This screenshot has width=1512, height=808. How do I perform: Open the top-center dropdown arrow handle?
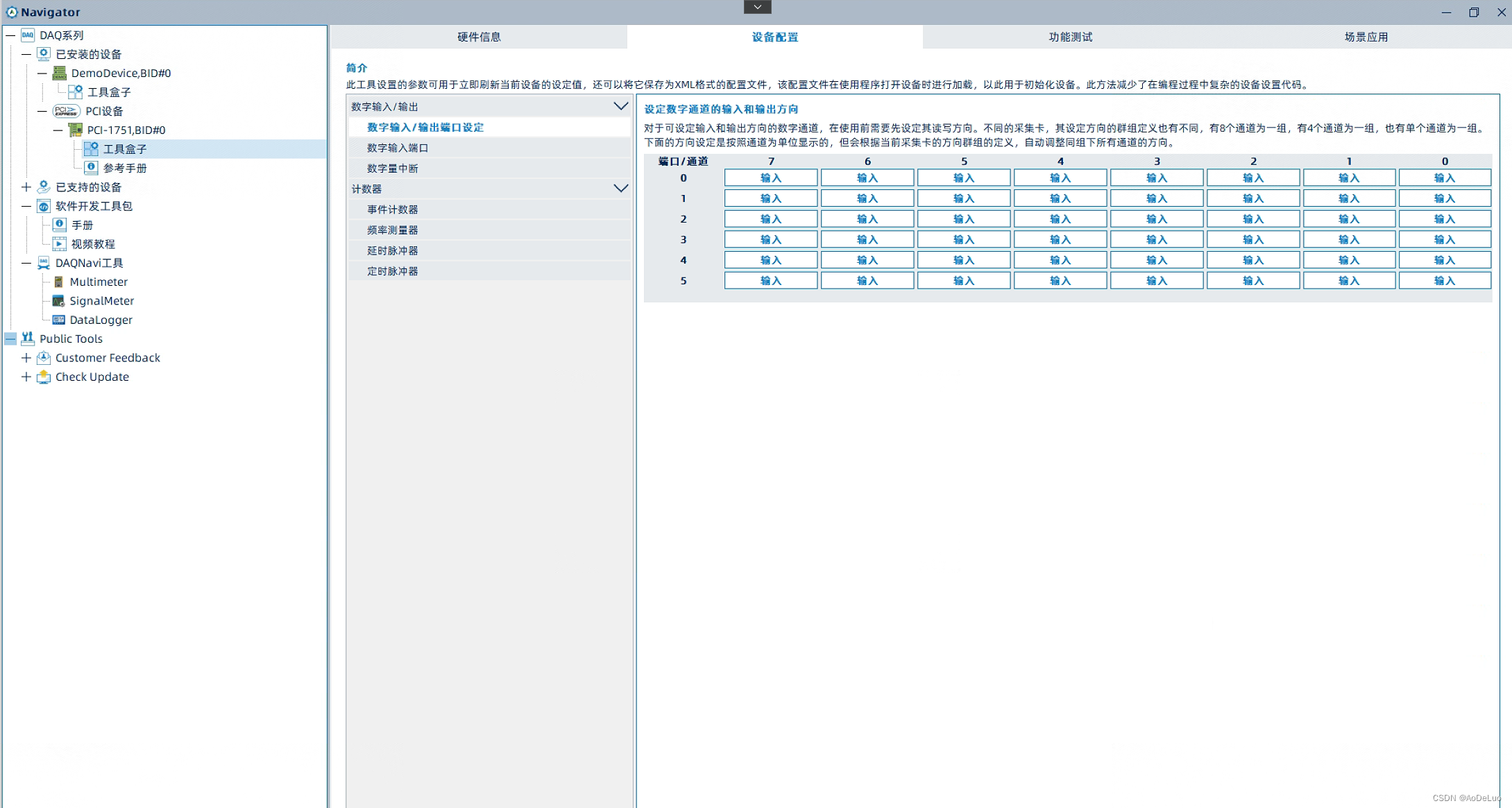click(x=758, y=7)
